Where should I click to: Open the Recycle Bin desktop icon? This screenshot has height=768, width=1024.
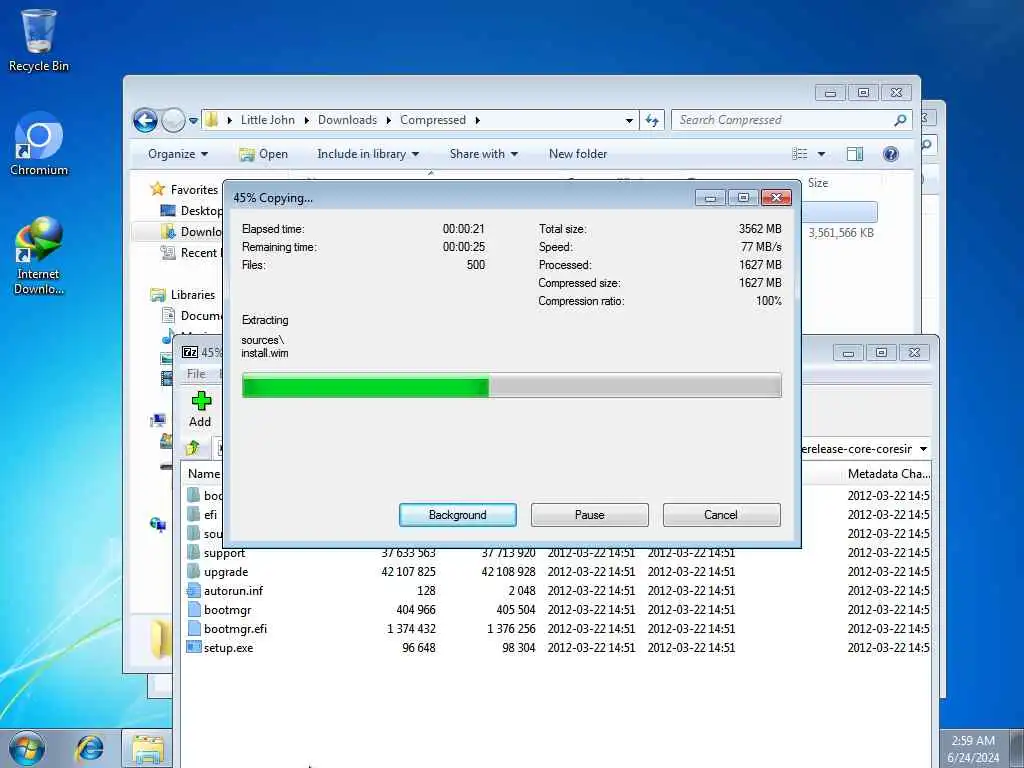[38, 40]
